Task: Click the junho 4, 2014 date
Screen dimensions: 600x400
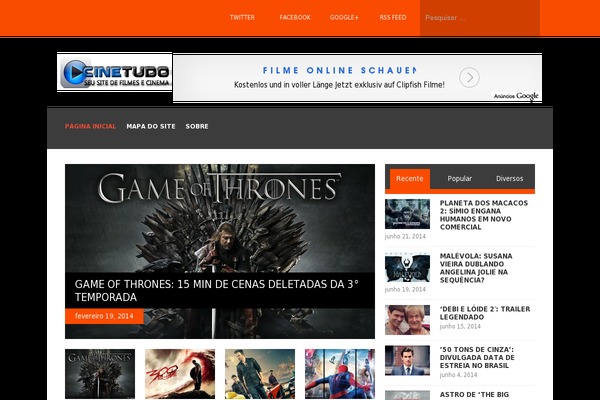Action: (458, 375)
